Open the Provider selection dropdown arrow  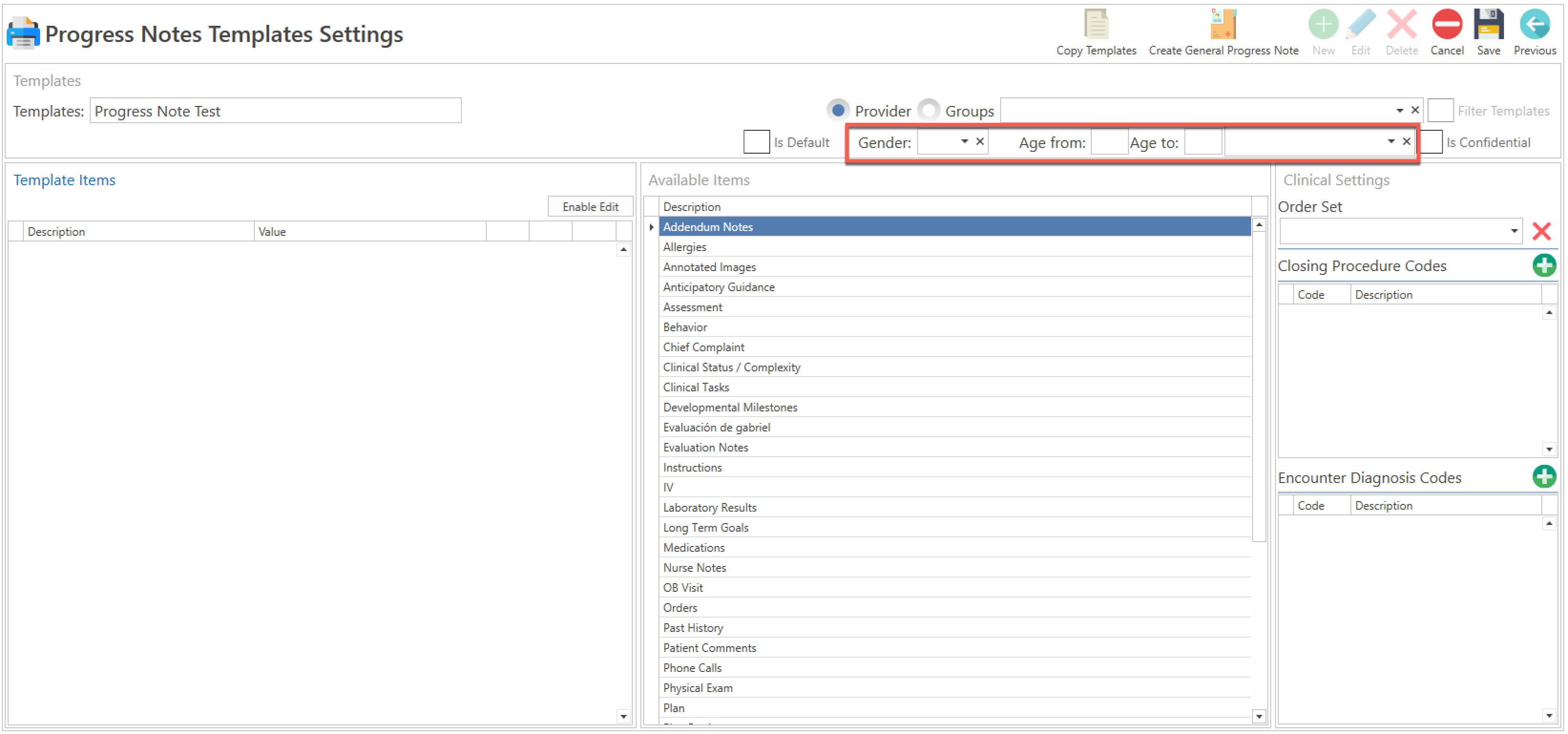1400,110
